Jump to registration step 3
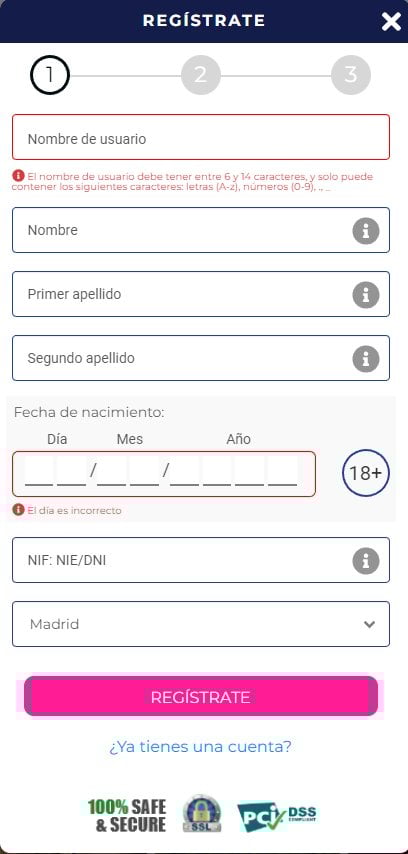This screenshot has width=408, height=854. [351, 75]
